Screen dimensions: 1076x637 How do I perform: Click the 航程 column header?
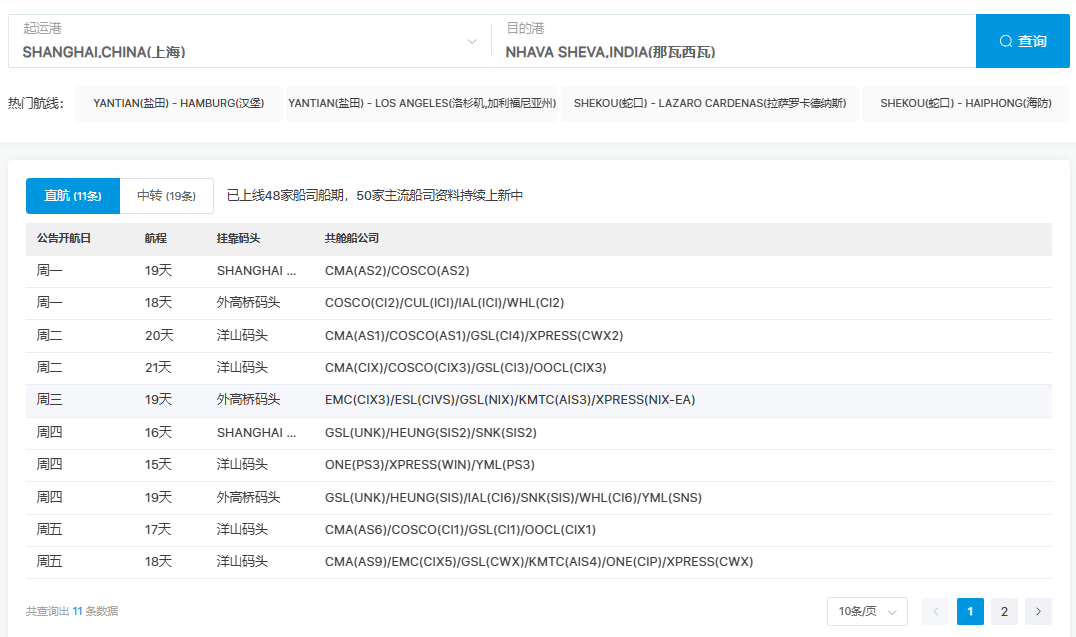tap(155, 239)
